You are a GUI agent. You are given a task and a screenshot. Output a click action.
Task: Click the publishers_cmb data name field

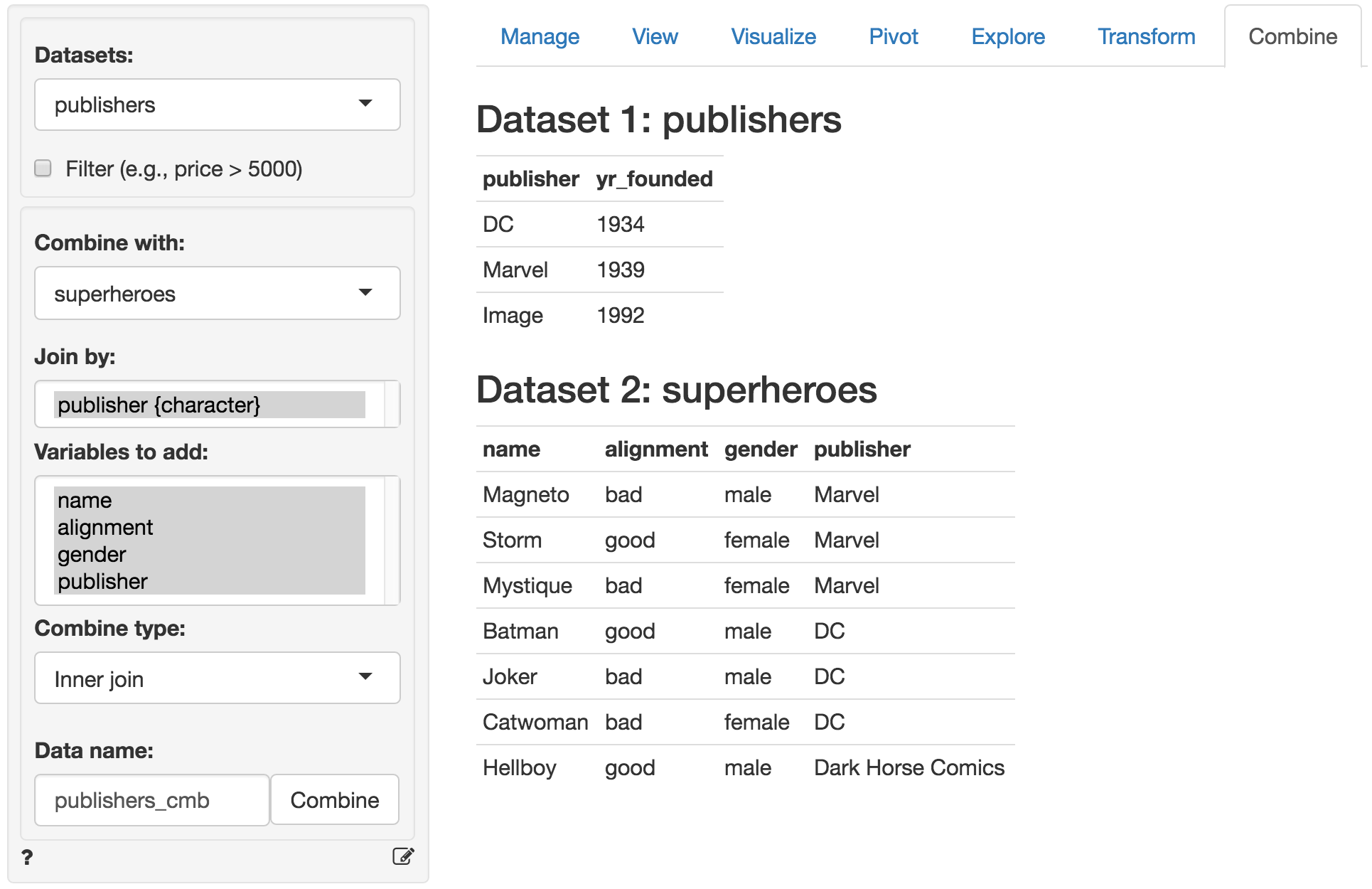[152, 800]
